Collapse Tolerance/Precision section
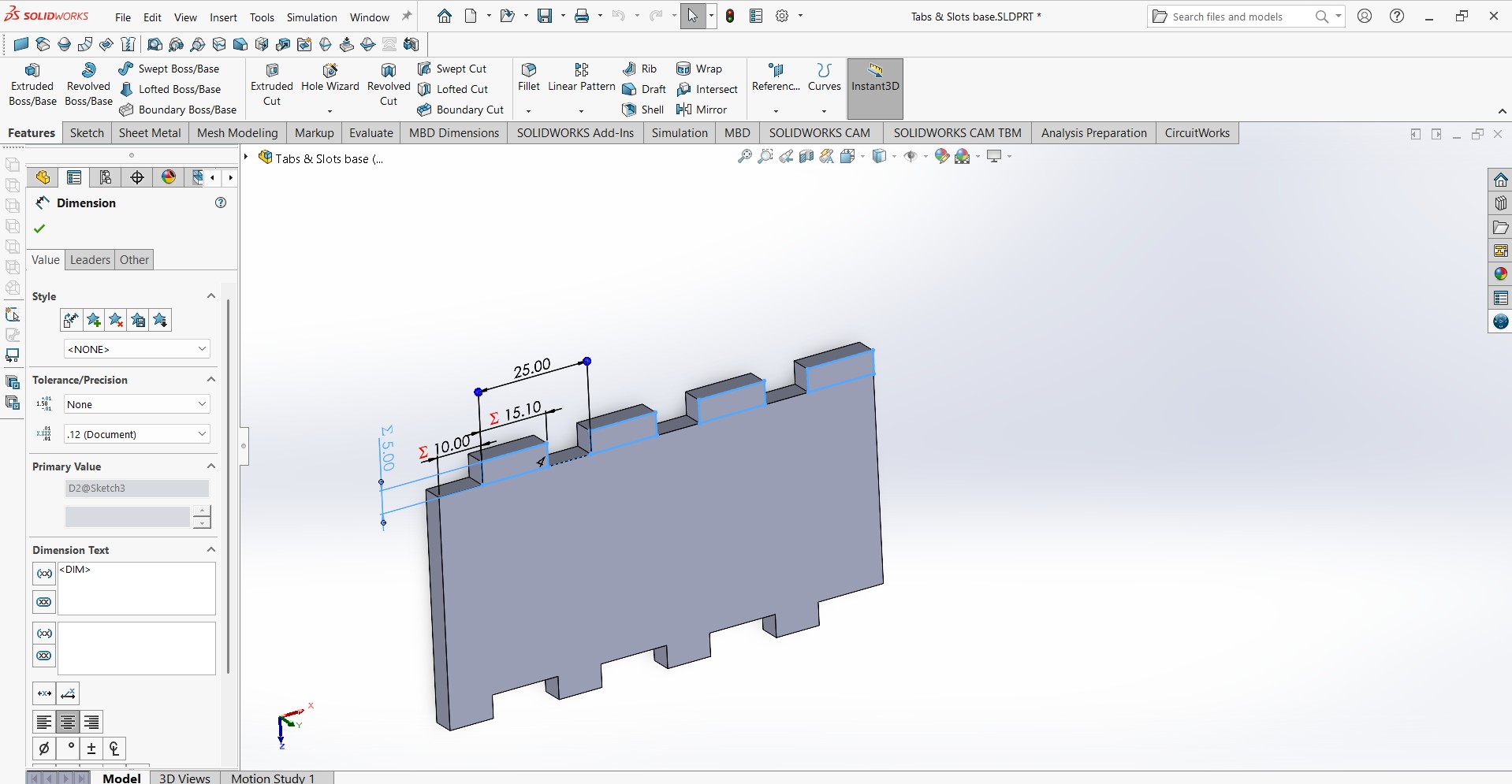The width and height of the screenshot is (1512, 784). 211,379
